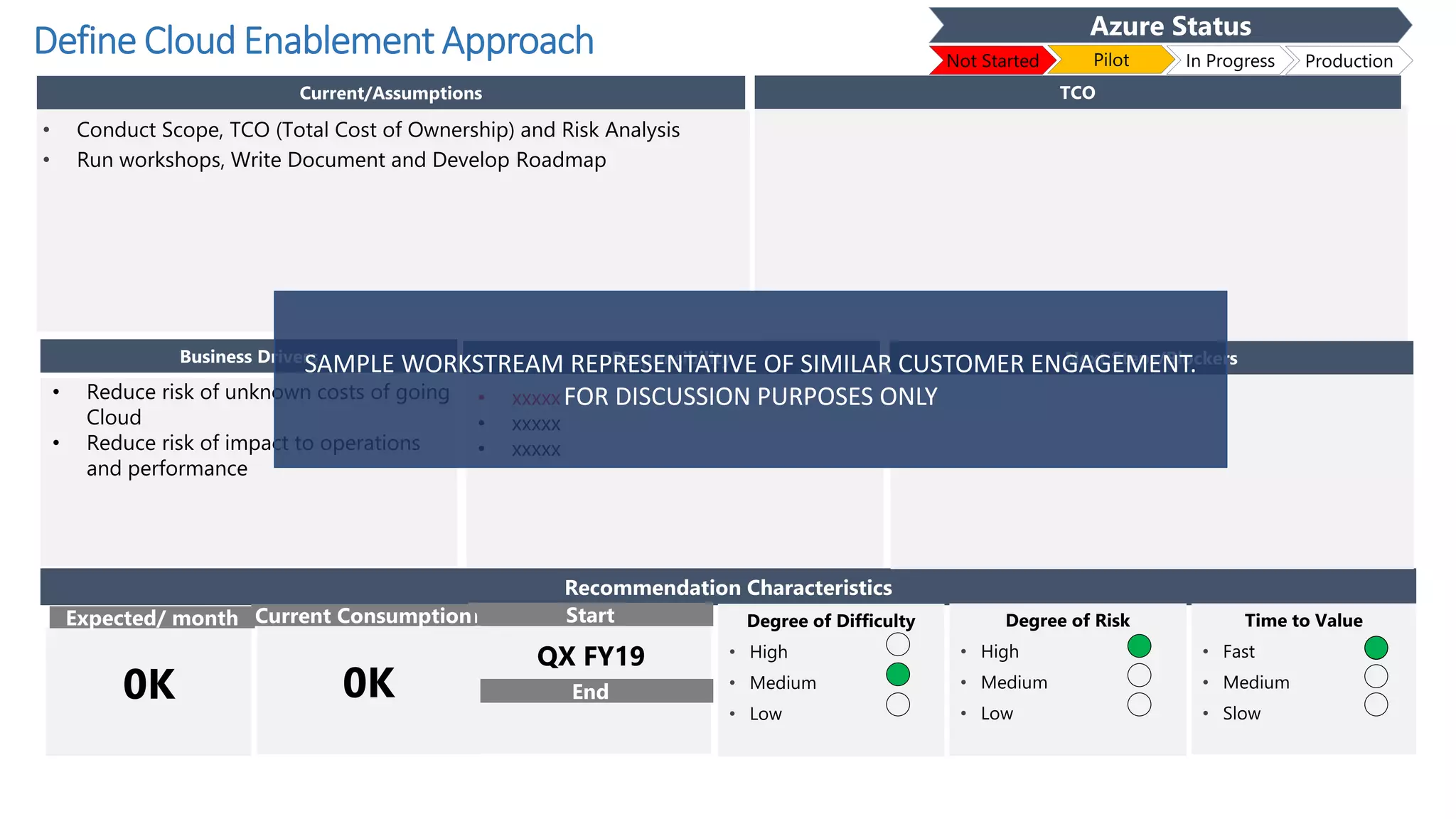The width and height of the screenshot is (1456, 819).
Task: Select the In Progress status chevron
Action: [x=1229, y=61]
